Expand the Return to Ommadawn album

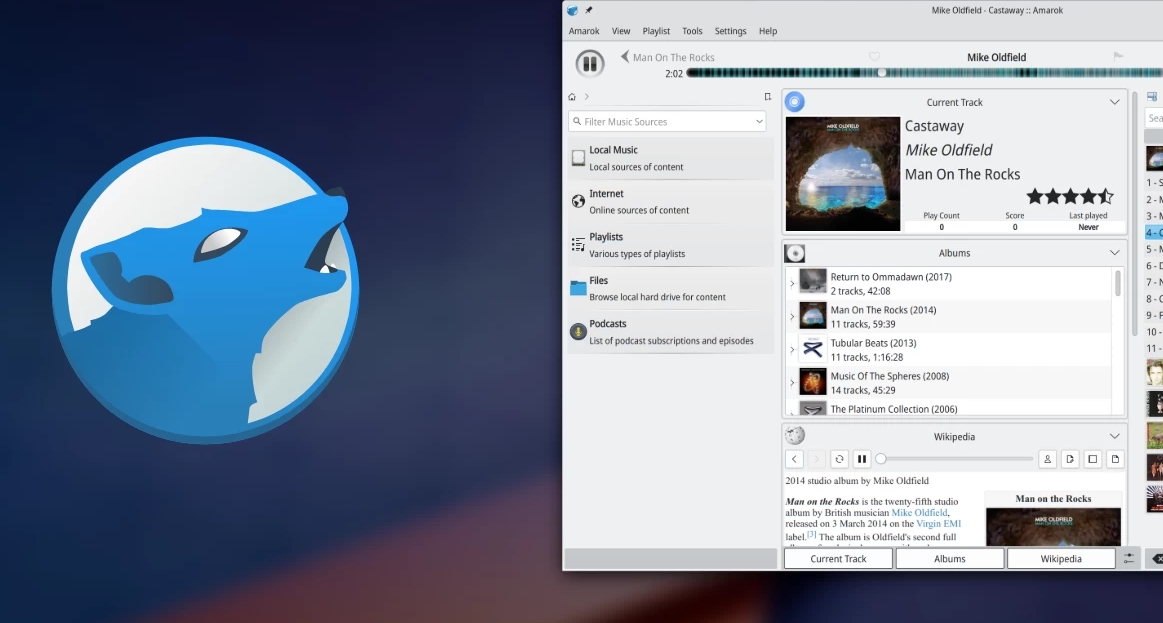pos(792,283)
